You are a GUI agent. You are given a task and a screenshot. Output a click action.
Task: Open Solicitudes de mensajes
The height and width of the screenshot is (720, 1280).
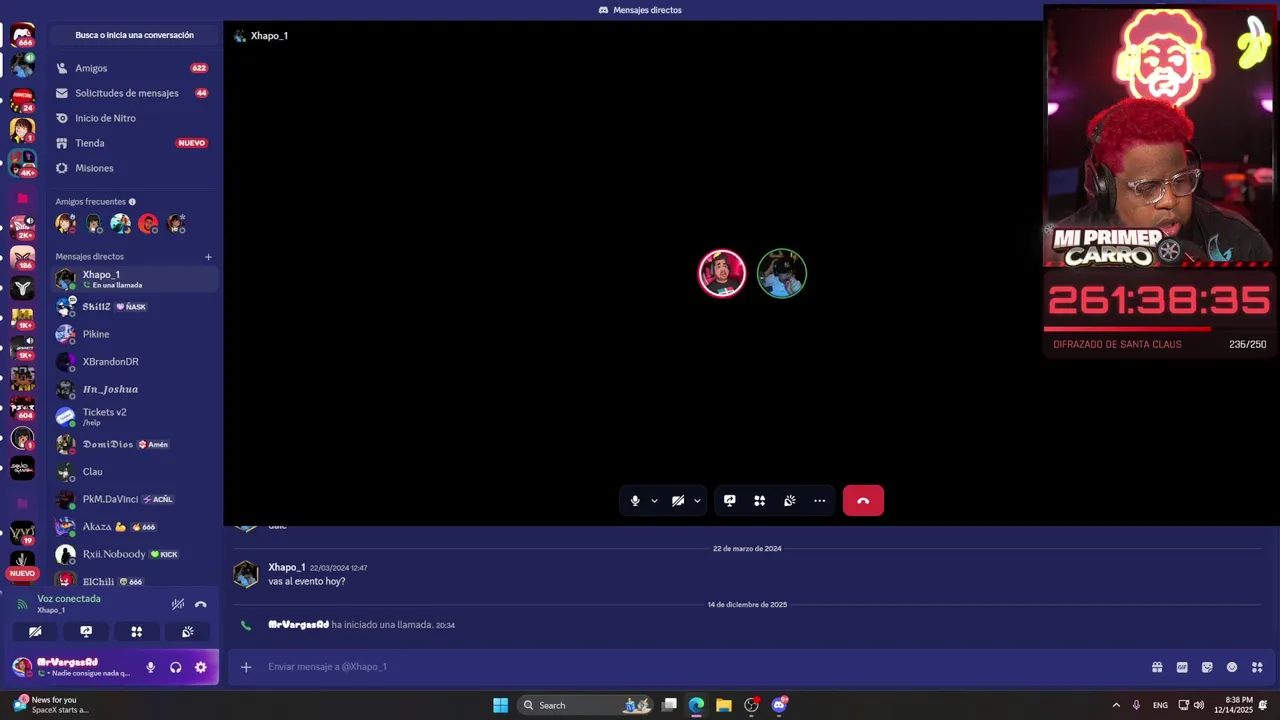[134, 93]
